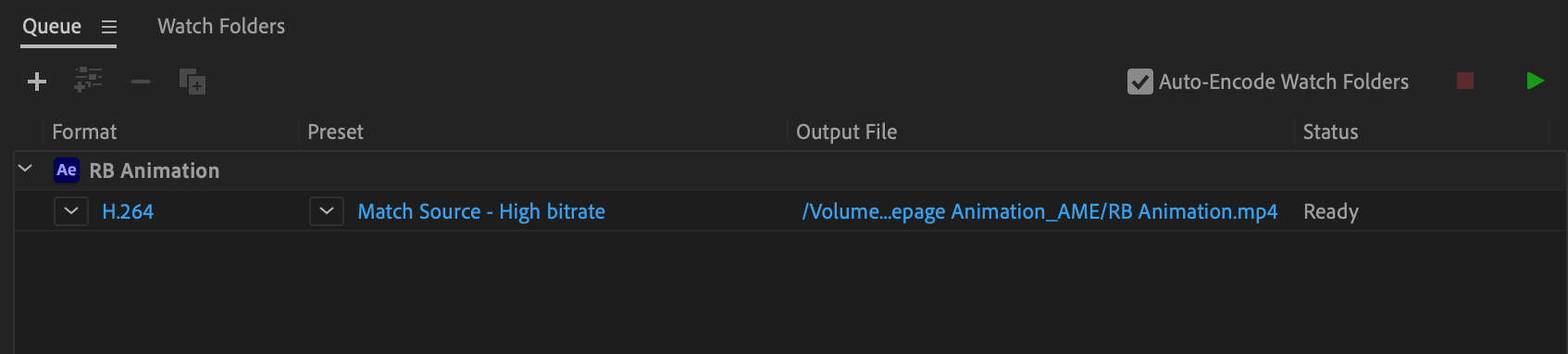Switch to the Watch Folders tab
The image size is (1568, 354).
221,26
